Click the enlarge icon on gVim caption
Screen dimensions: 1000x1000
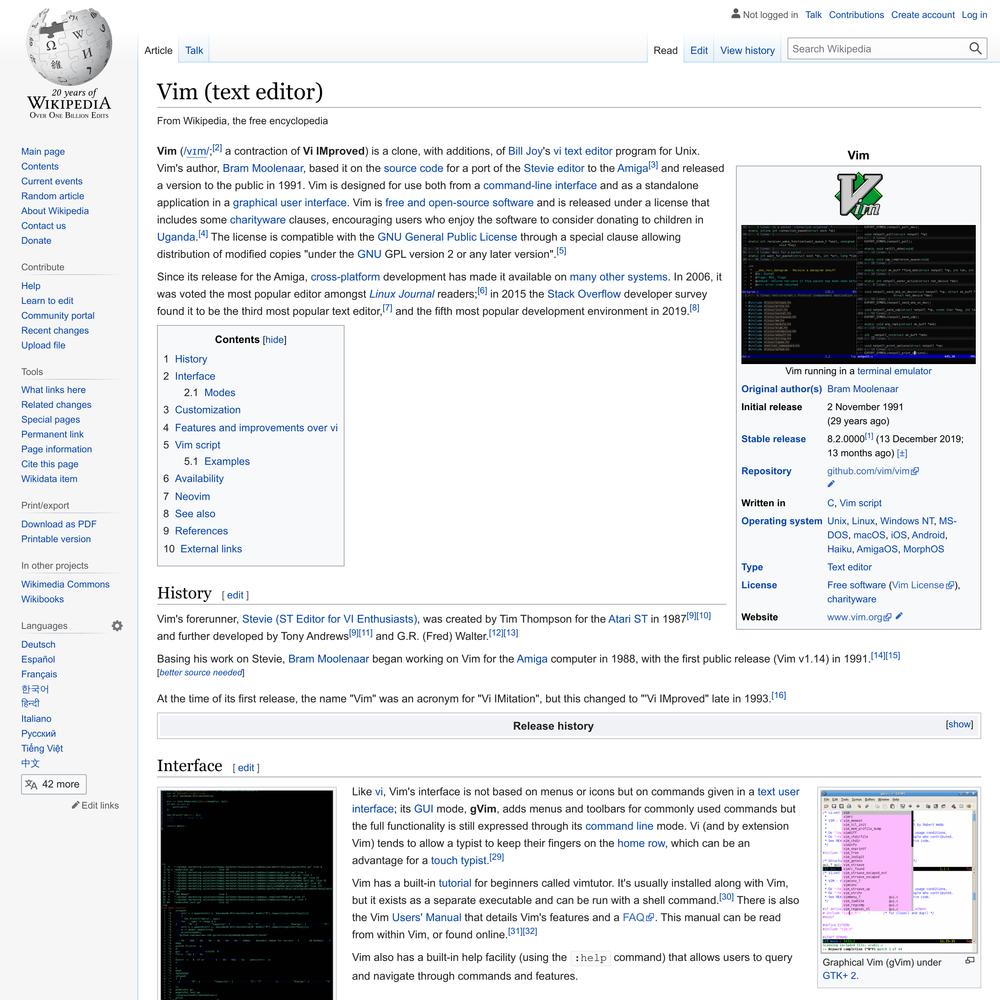pos(969,960)
